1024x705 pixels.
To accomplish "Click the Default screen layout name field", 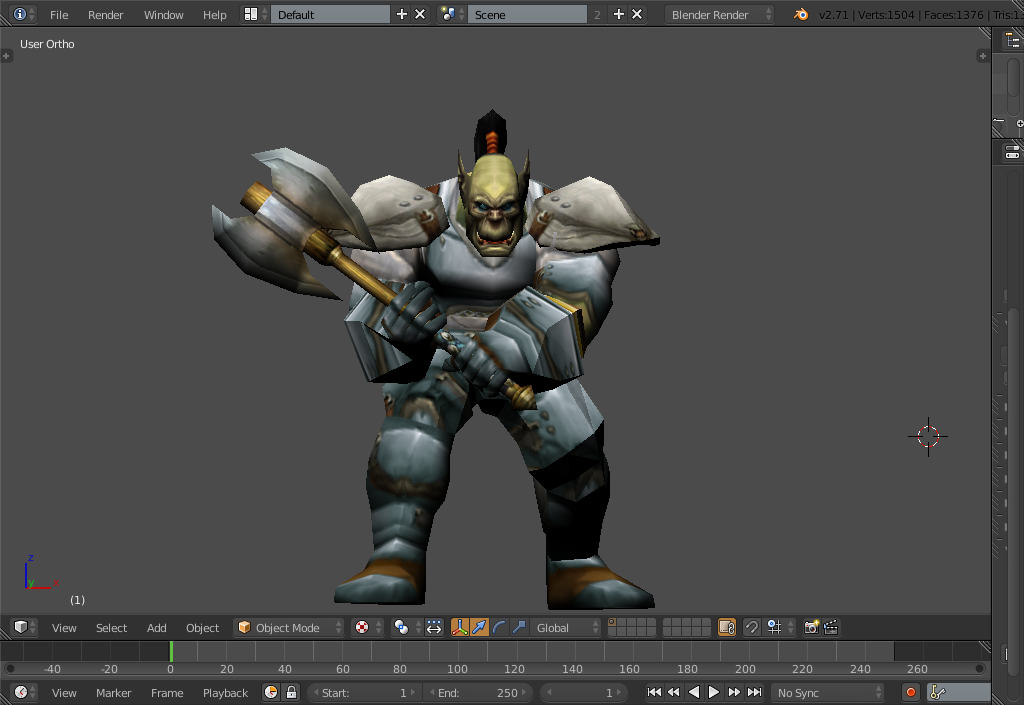I will (330, 14).
